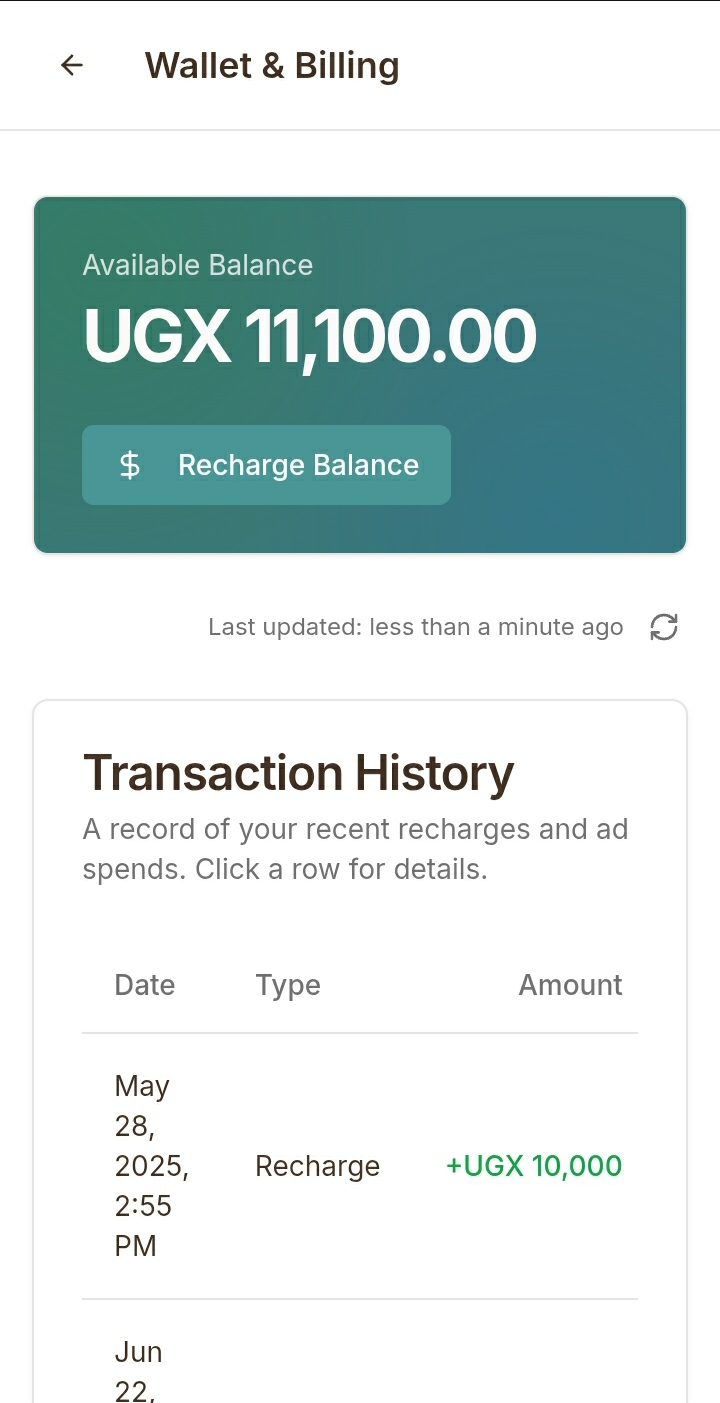Click the Date column header

pyautogui.click(x=145, y=985)
